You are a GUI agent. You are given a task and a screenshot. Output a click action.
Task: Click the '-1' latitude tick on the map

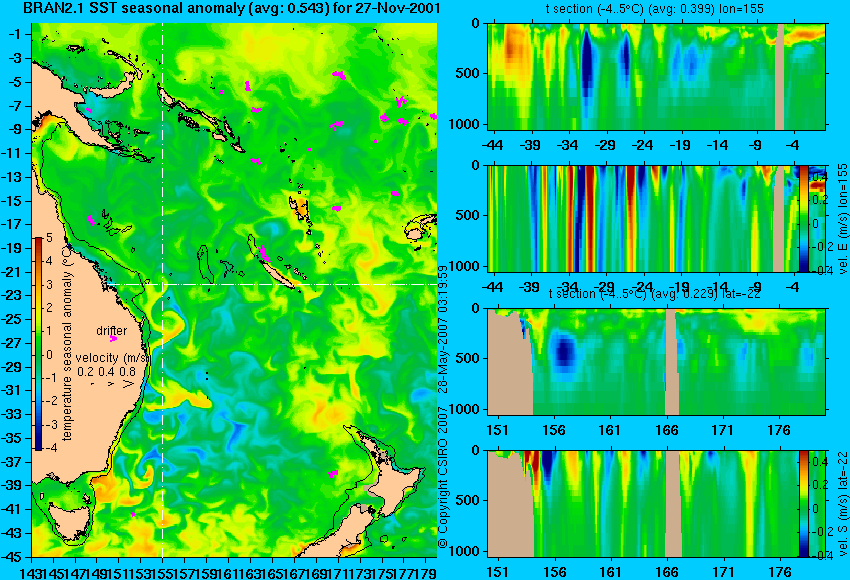pos(17,34)
